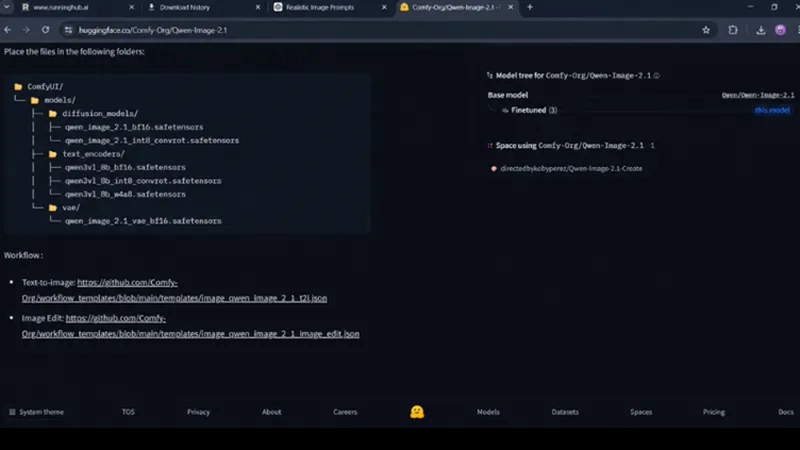Screen dimensions: 800x450
Task: Click the ComfyUI/ folder icon
Action: [18, 87]
